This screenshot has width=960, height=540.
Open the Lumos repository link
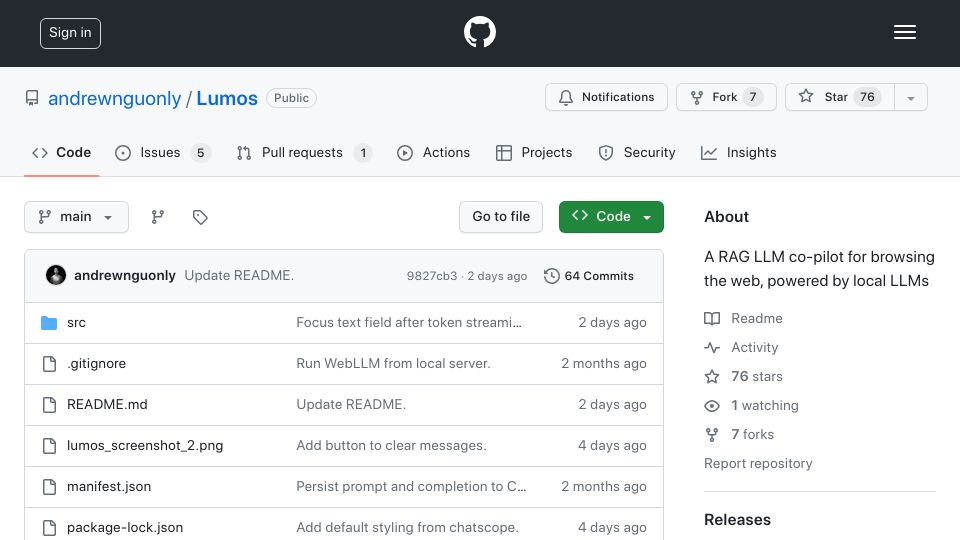tap(227, 98)
